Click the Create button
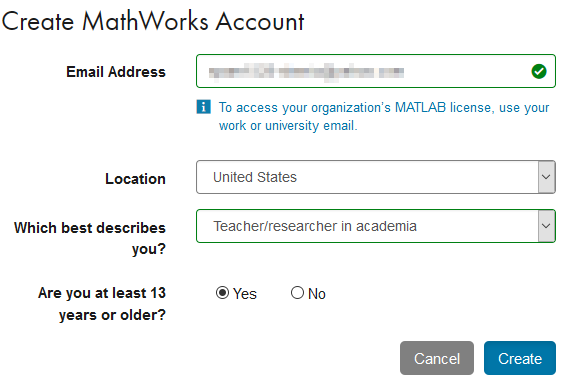The image size is (570, 380). (519, 358)
